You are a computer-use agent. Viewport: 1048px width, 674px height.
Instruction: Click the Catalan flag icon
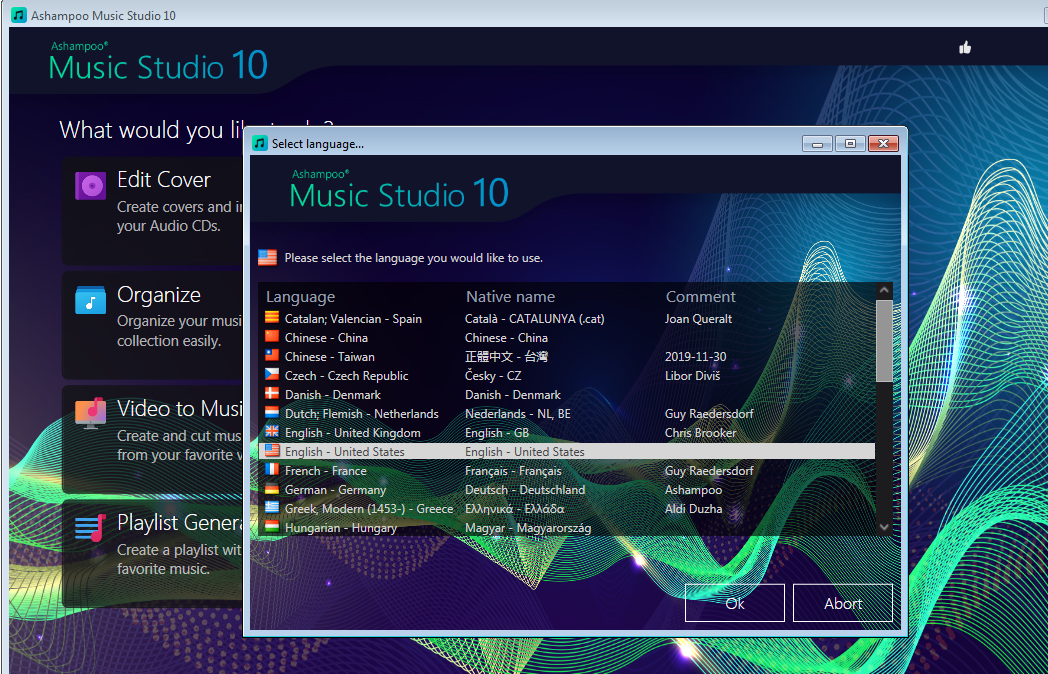click(272, 318)
